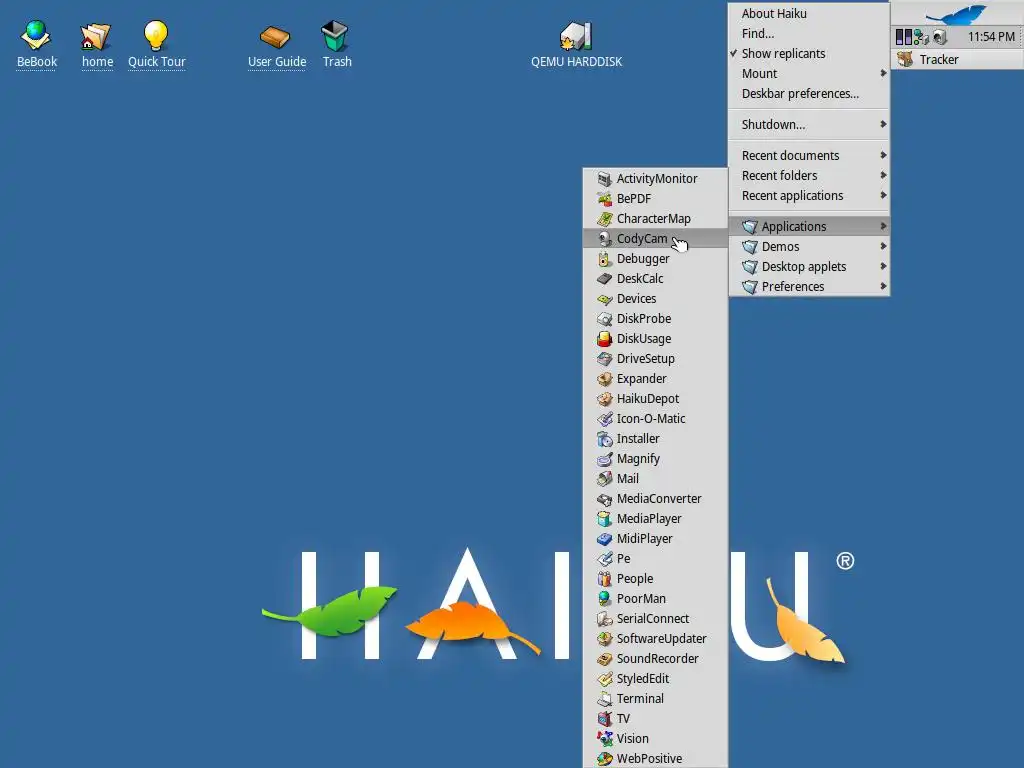Expand the Preferences submenu
Screen dimensions: 1024x768
tap(809, 286)
